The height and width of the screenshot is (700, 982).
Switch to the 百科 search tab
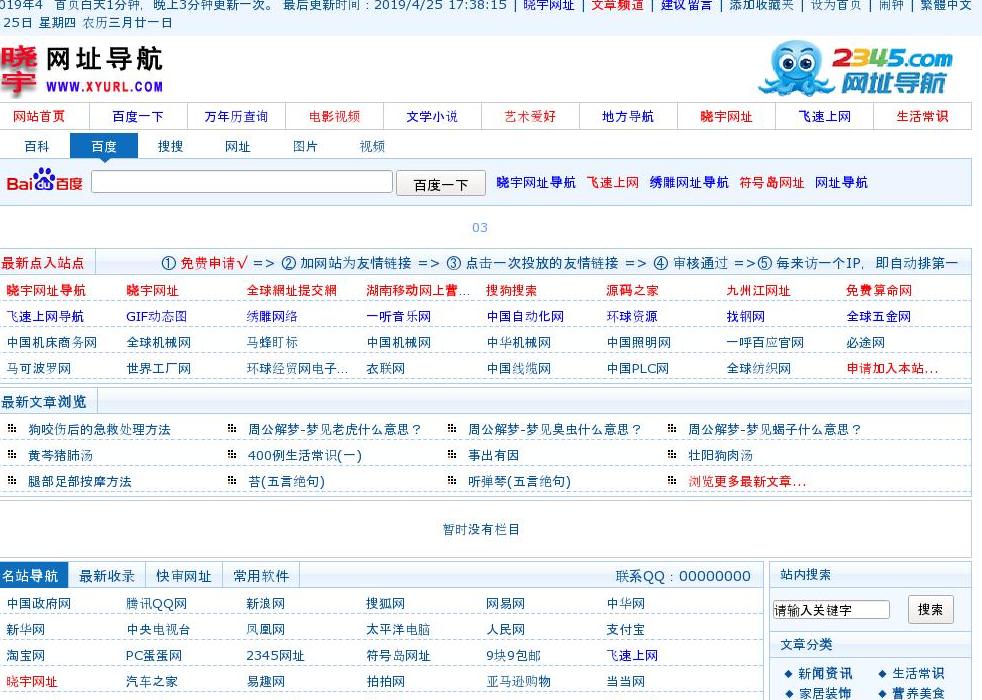(36, 147)
